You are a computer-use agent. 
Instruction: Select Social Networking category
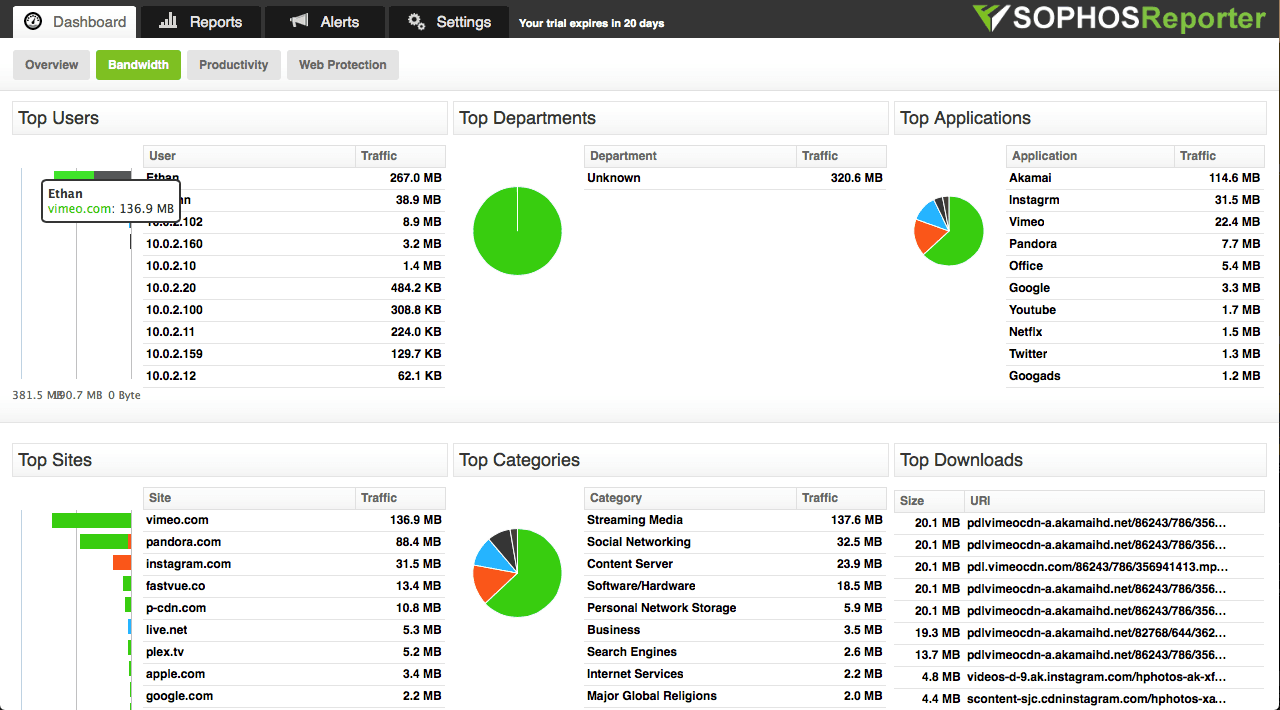pos(735,542)
